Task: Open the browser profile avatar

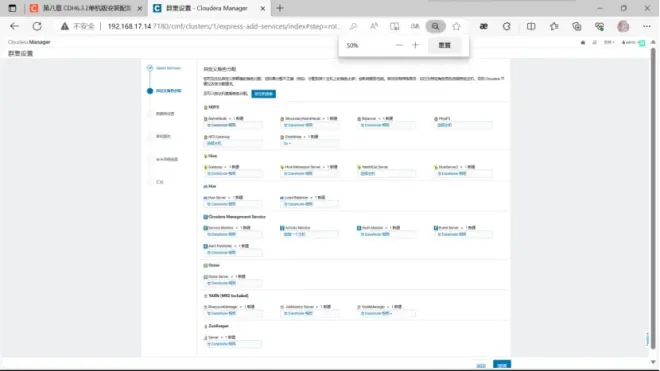Action: [623, 26]
